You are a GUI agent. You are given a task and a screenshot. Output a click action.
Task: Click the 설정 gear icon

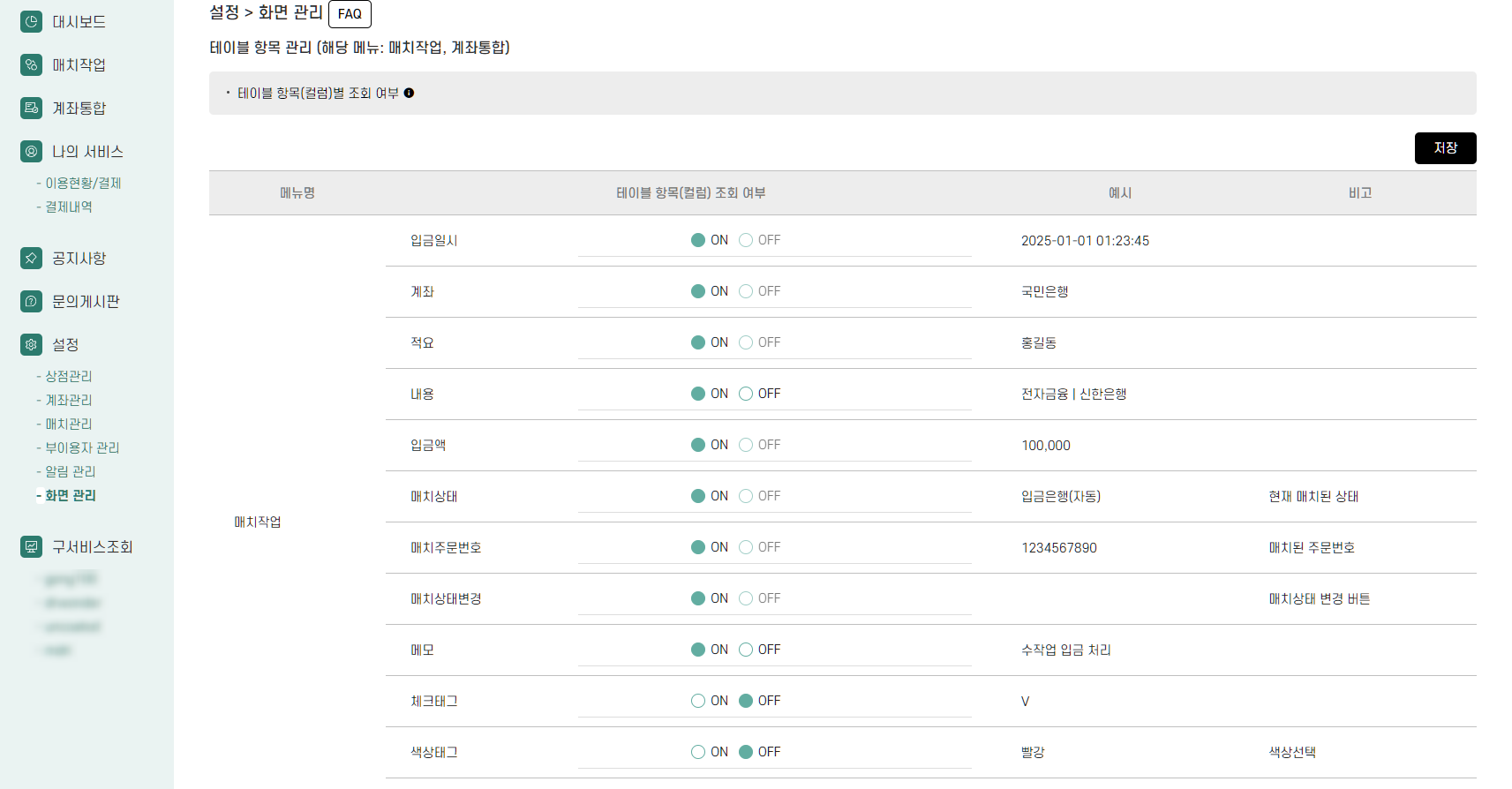(31, 344)
